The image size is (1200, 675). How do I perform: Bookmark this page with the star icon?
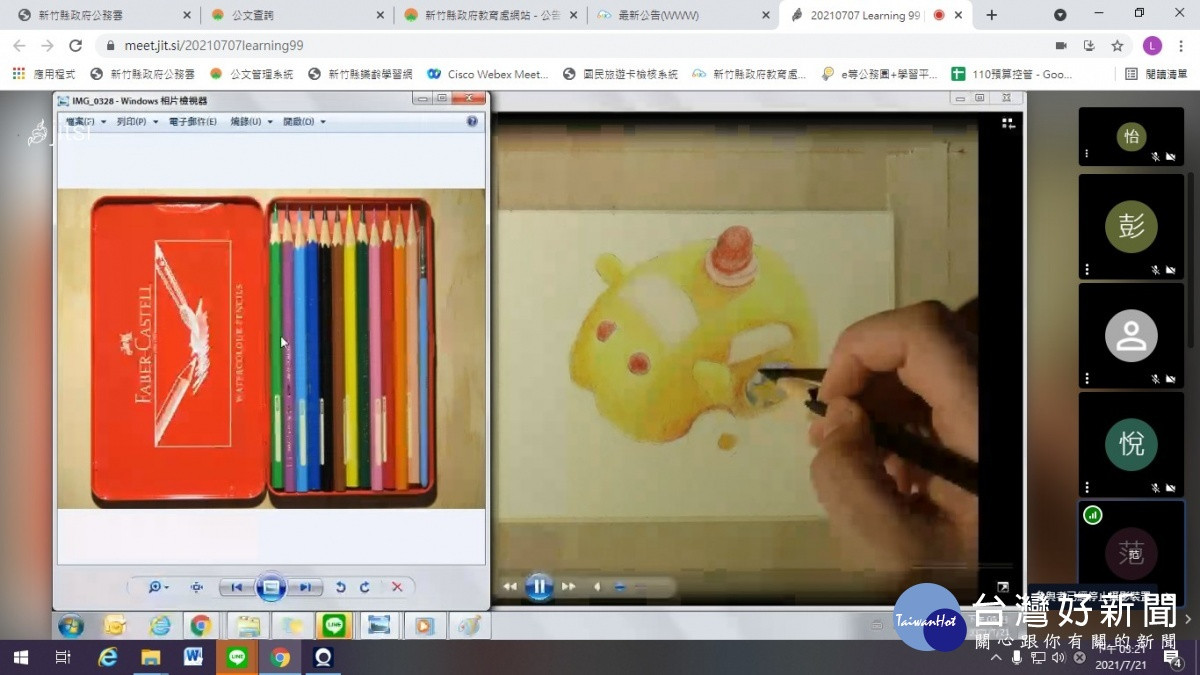(x=1117, y=45)
